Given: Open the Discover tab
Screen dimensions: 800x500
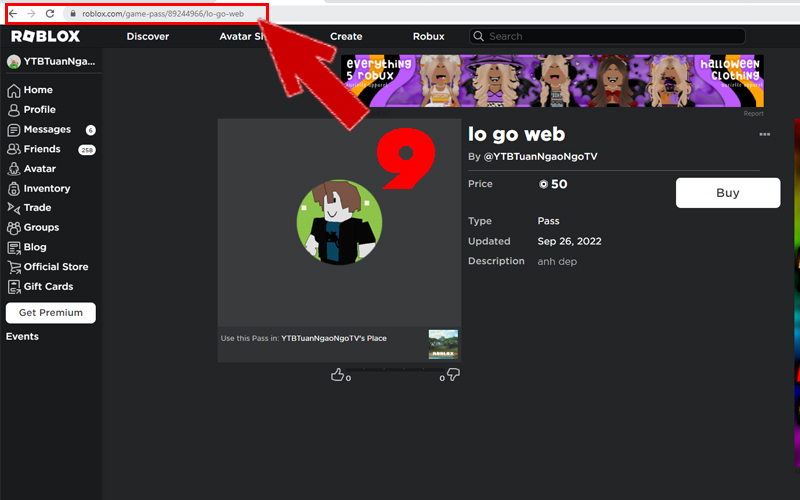Looking at the screenshot, I should tap(148, 36).
